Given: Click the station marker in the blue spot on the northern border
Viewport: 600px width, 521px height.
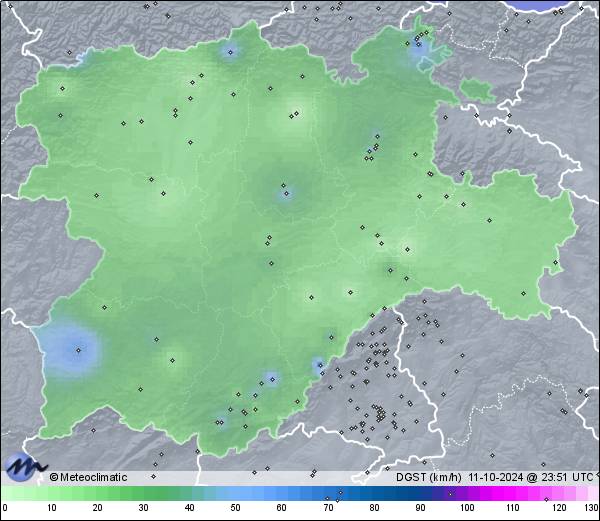Looking at the screenshot, I should [230, 52].
